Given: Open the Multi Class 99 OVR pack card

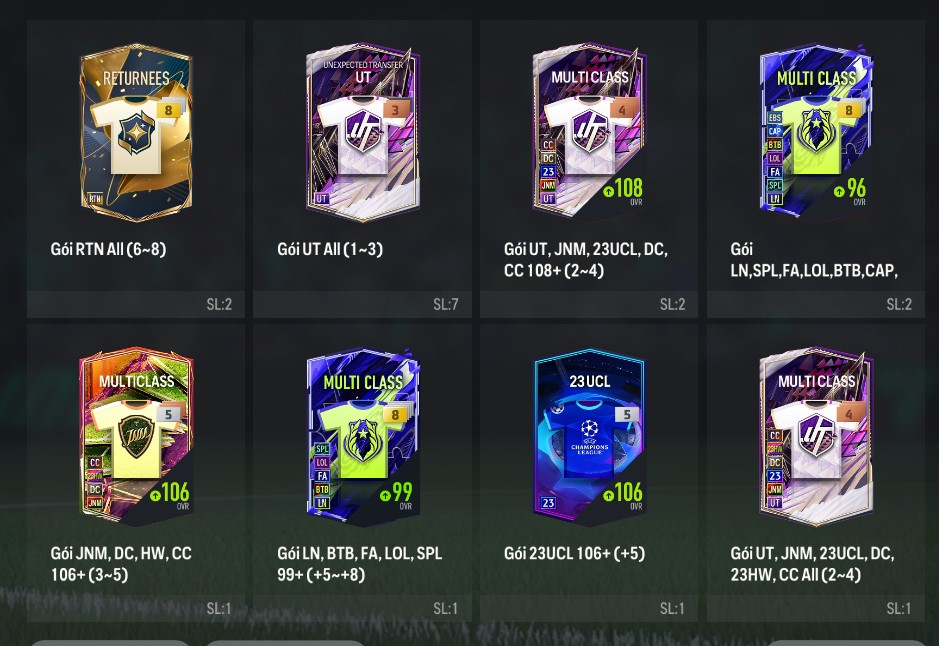Looking at the screenshot, I should tap(363, 436).
